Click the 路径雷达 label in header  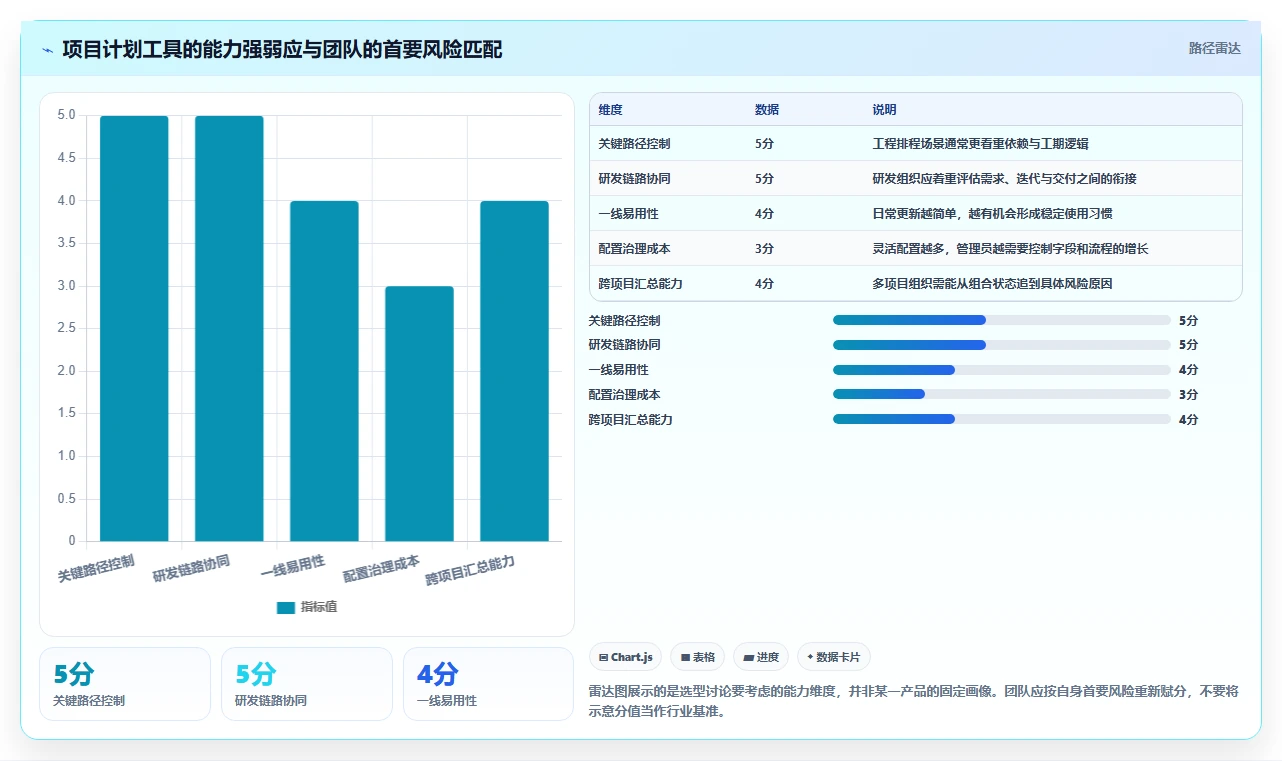(1214, 48)
